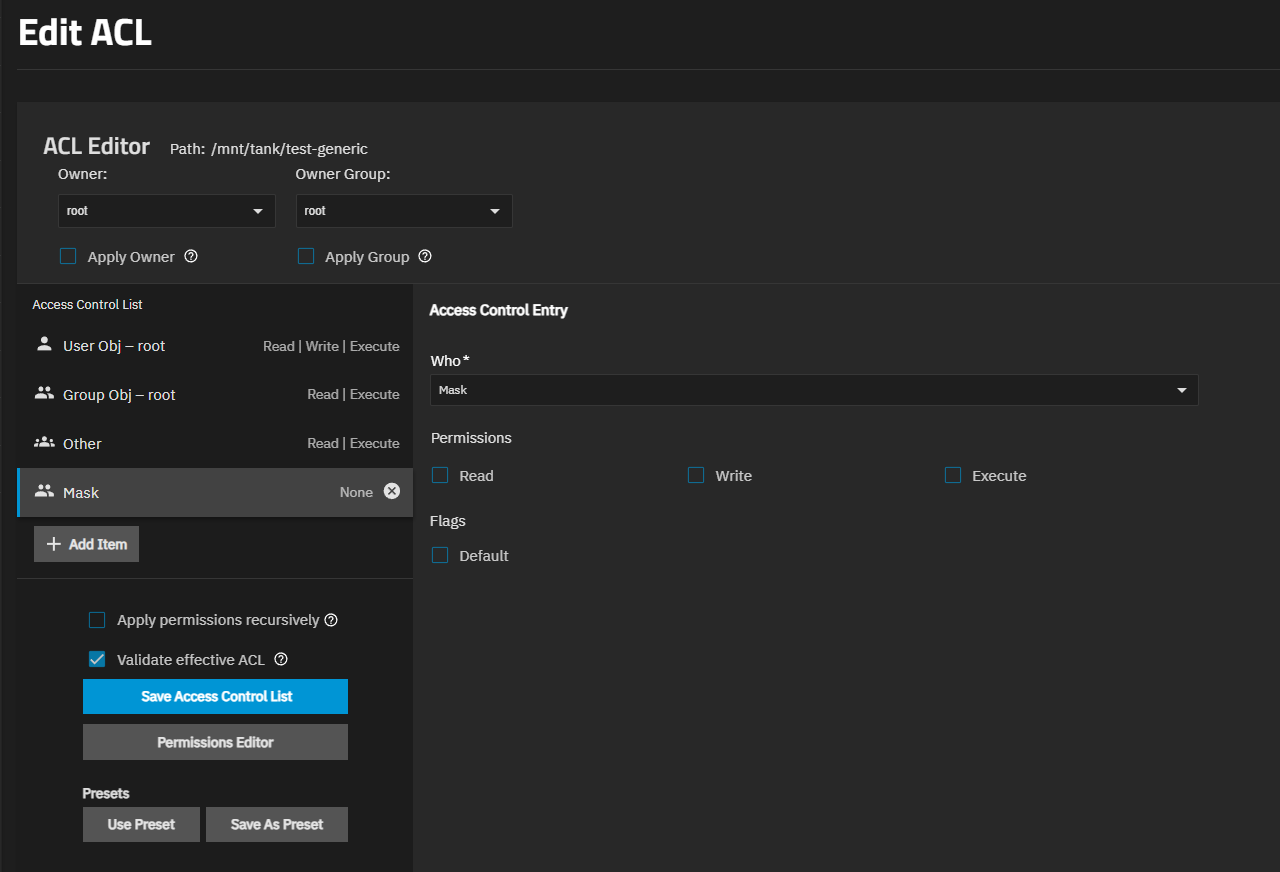Click Save Access Control List button
This screenshot has width=1280, height=872.
coord(215,696)
